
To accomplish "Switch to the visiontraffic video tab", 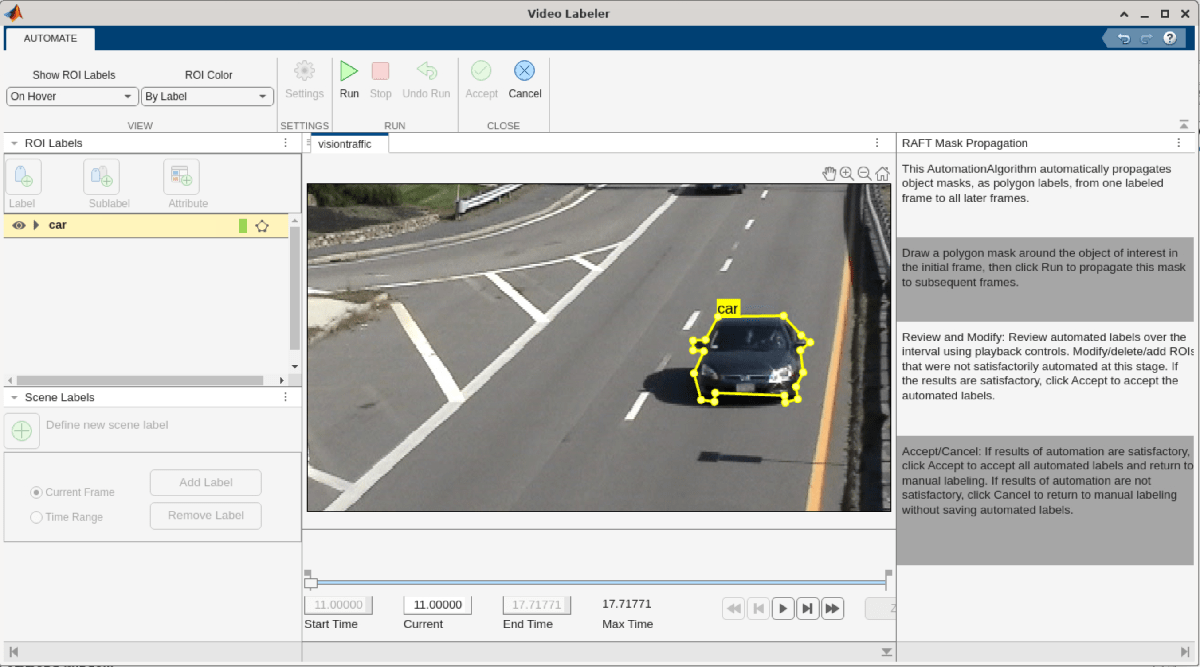I will [345, 144].
